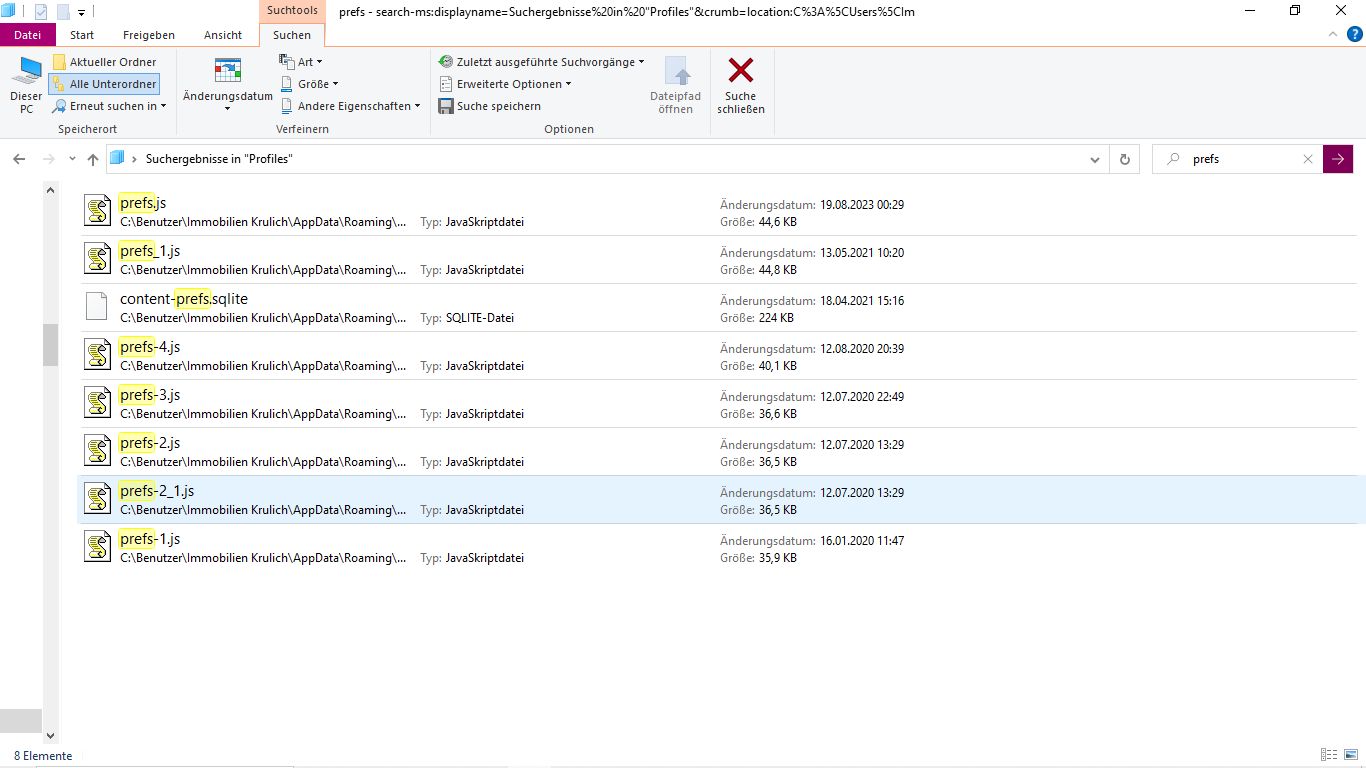
Task: Select the content-prefs.sqlite file
Action: click(x=184, y=299)
